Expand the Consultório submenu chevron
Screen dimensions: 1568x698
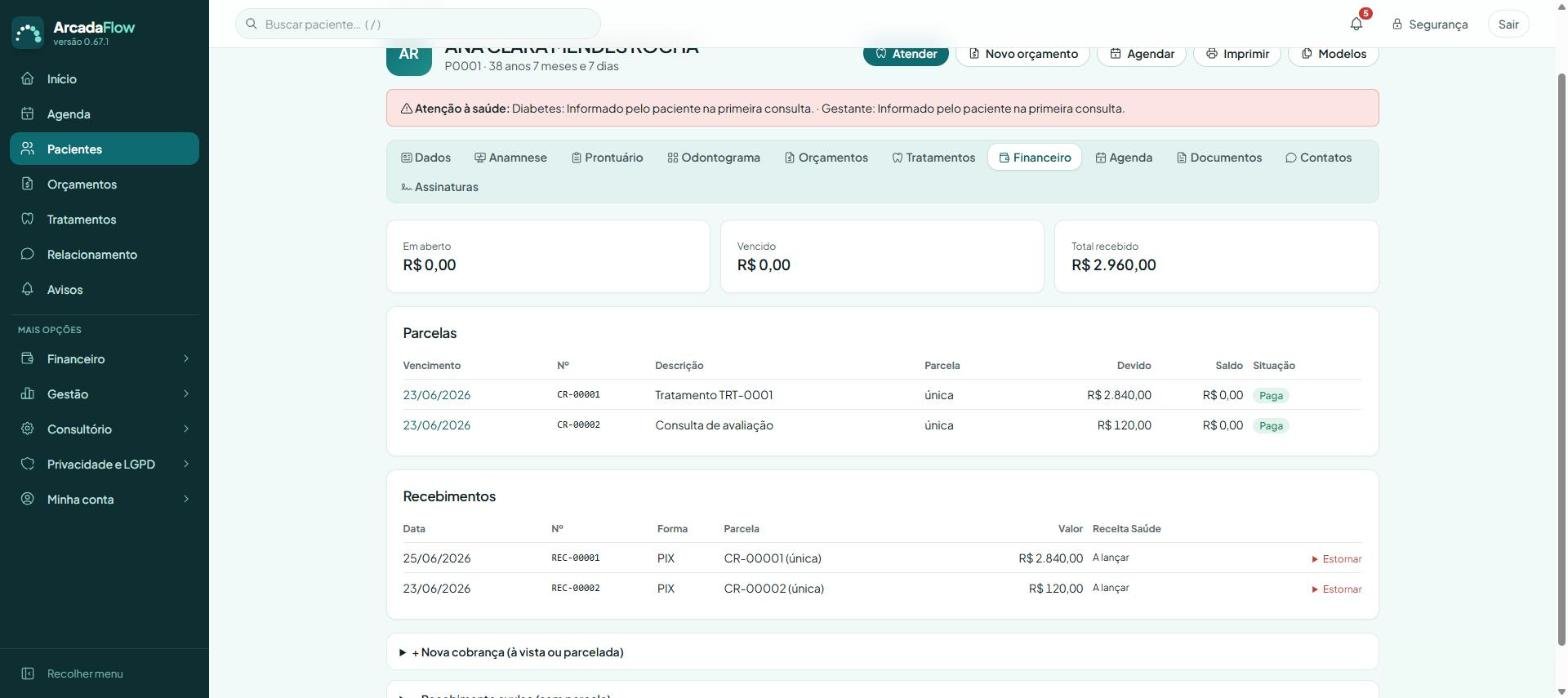(x=186, y=429)
